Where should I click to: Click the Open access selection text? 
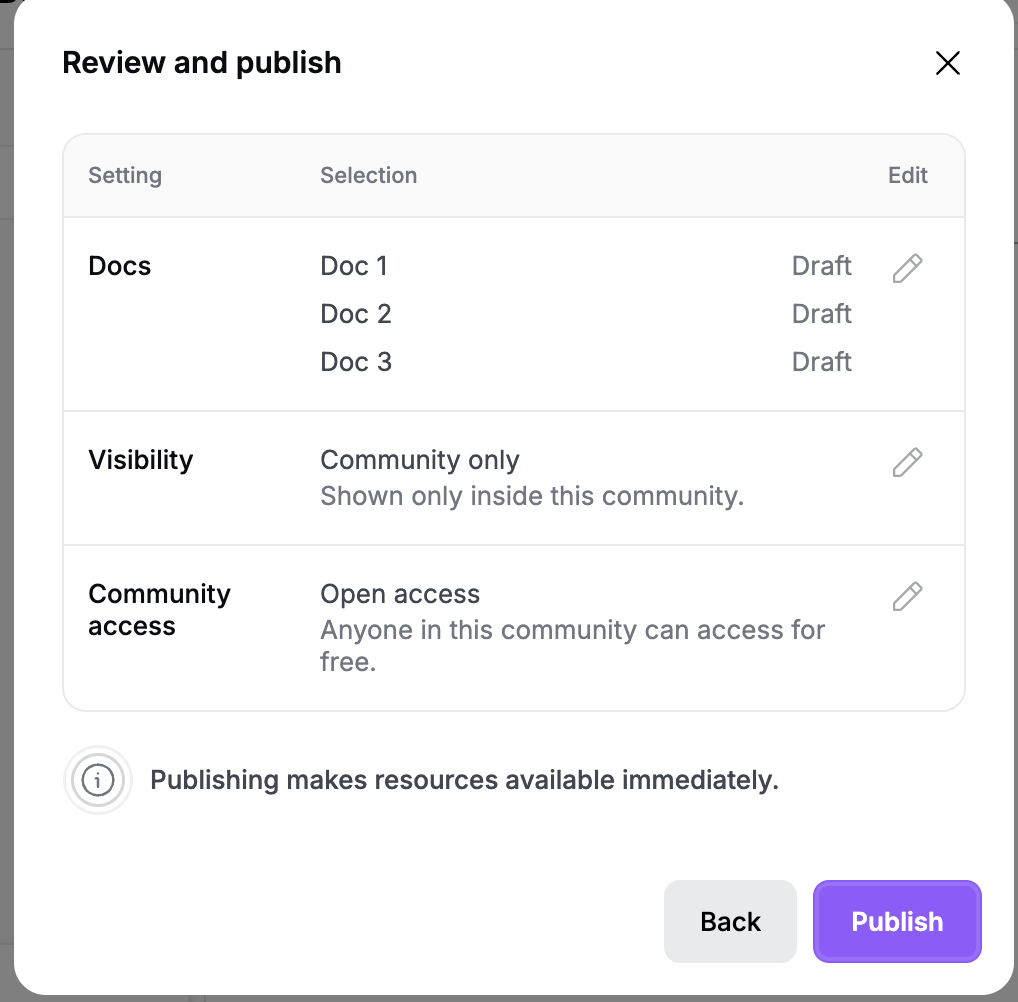[400, 594]
